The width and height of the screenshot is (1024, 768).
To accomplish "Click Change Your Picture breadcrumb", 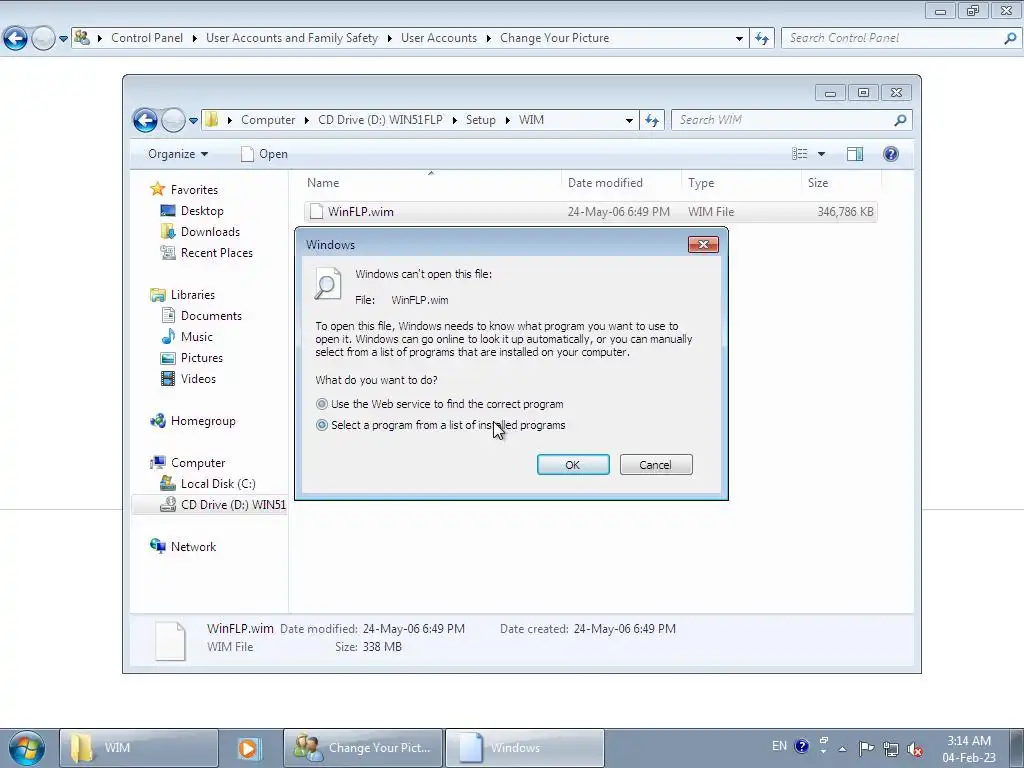I will pyautogui.click(x=554, y=38).
